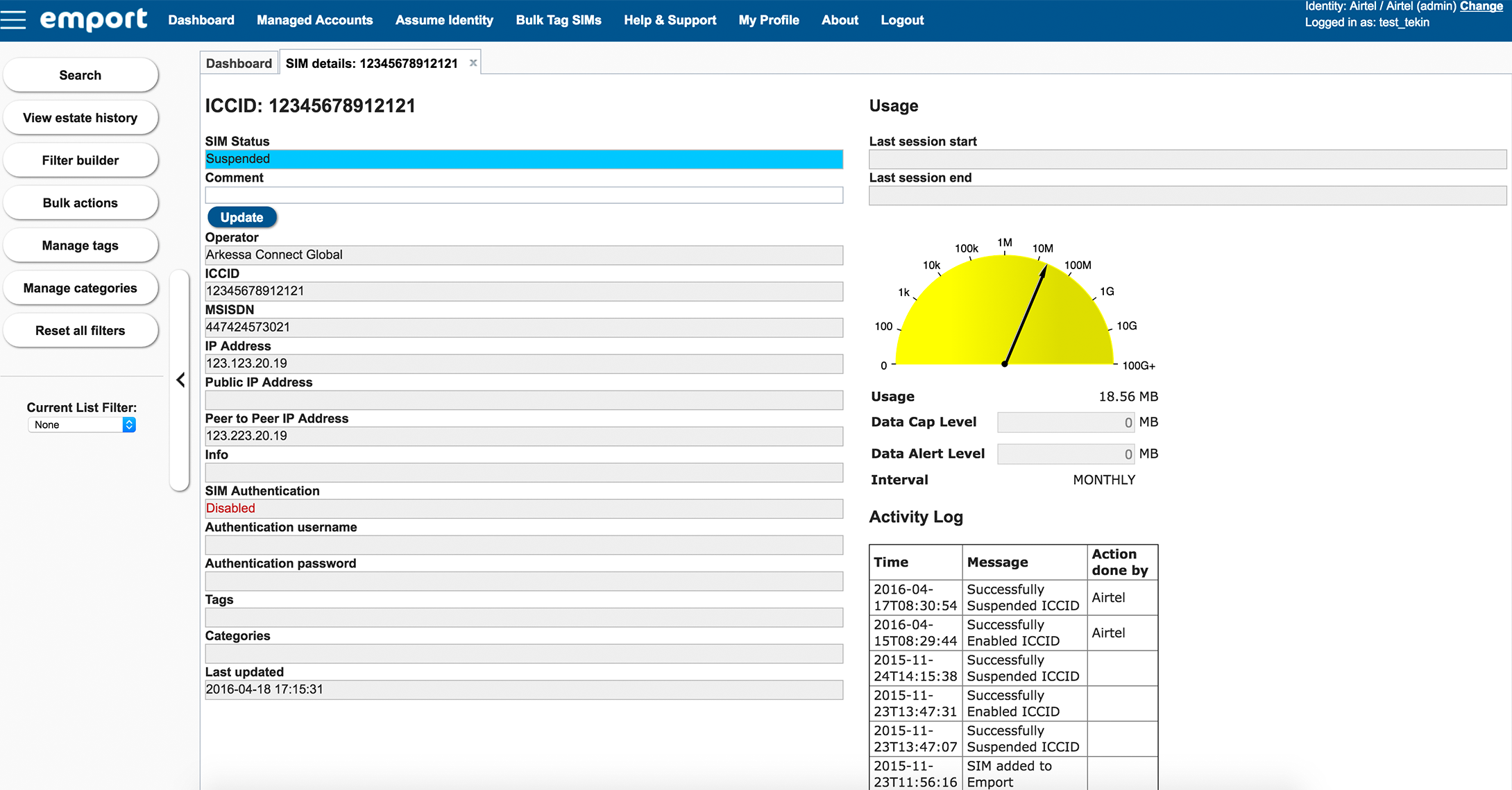Click the Change identity link
The width and height of the screenshot is (1512, 790).
(x=1481, y=6)
